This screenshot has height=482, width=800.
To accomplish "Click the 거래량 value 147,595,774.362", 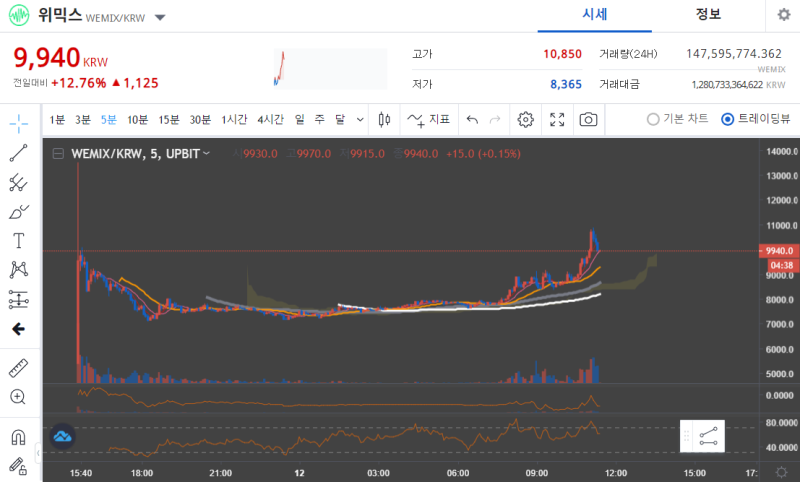I will [734, 54].
